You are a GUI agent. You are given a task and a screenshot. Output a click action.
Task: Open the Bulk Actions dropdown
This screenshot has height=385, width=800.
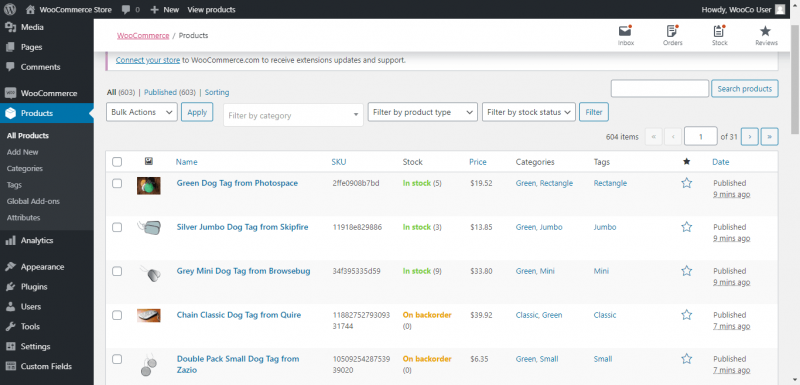point(141,112)
